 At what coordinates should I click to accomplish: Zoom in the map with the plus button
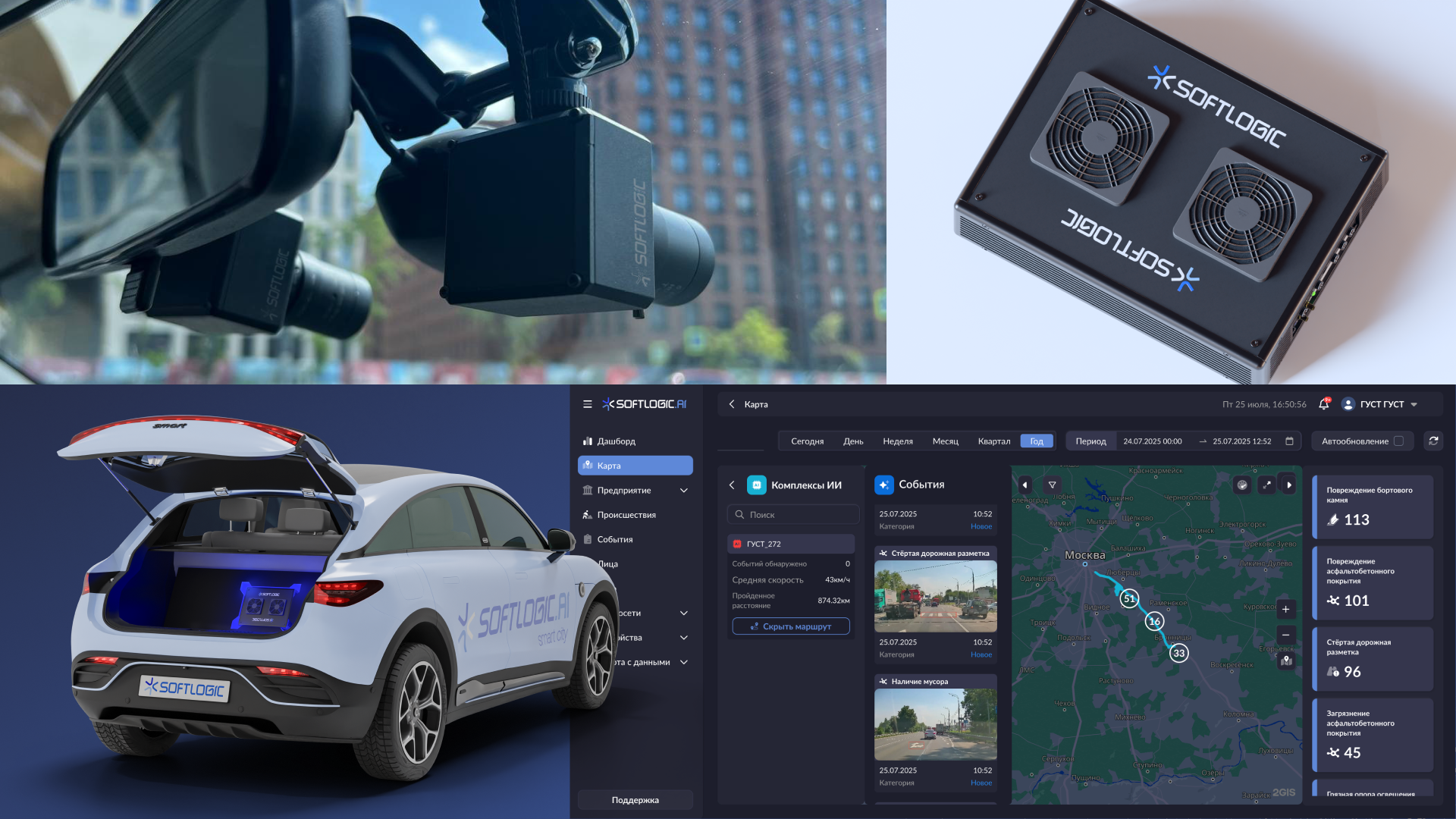[1285, 609]
